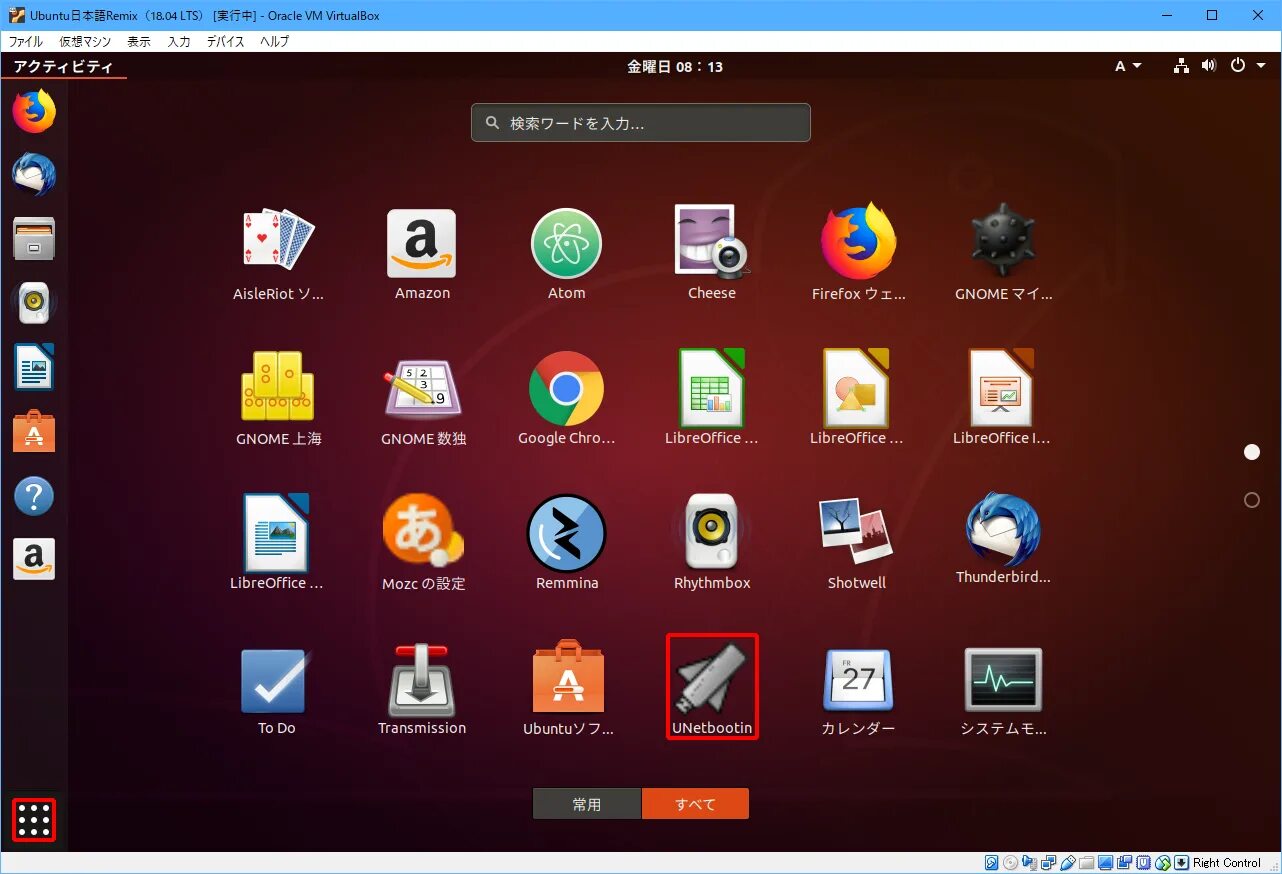Toggle the Show Applications grid button
Viewport: 1282px width, 874px height.
(x=34, y=820)
